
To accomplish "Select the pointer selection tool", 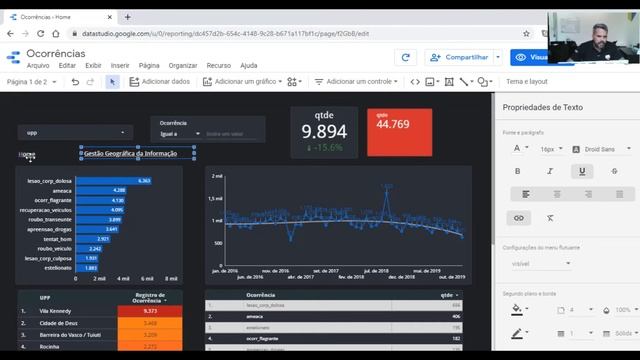I will tap(112, 82).
